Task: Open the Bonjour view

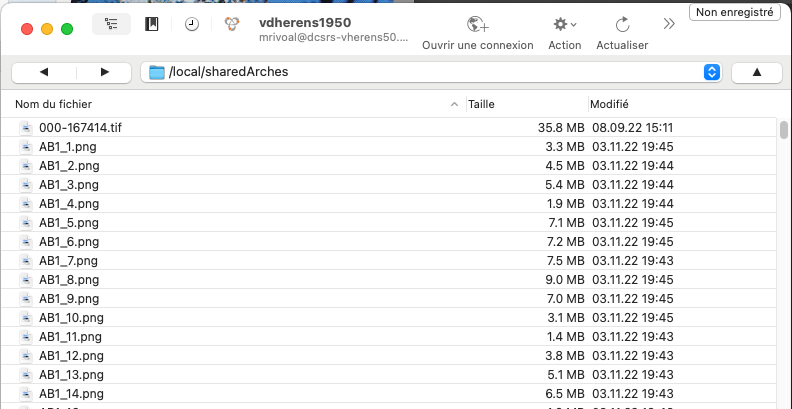Action: (231, 24)
